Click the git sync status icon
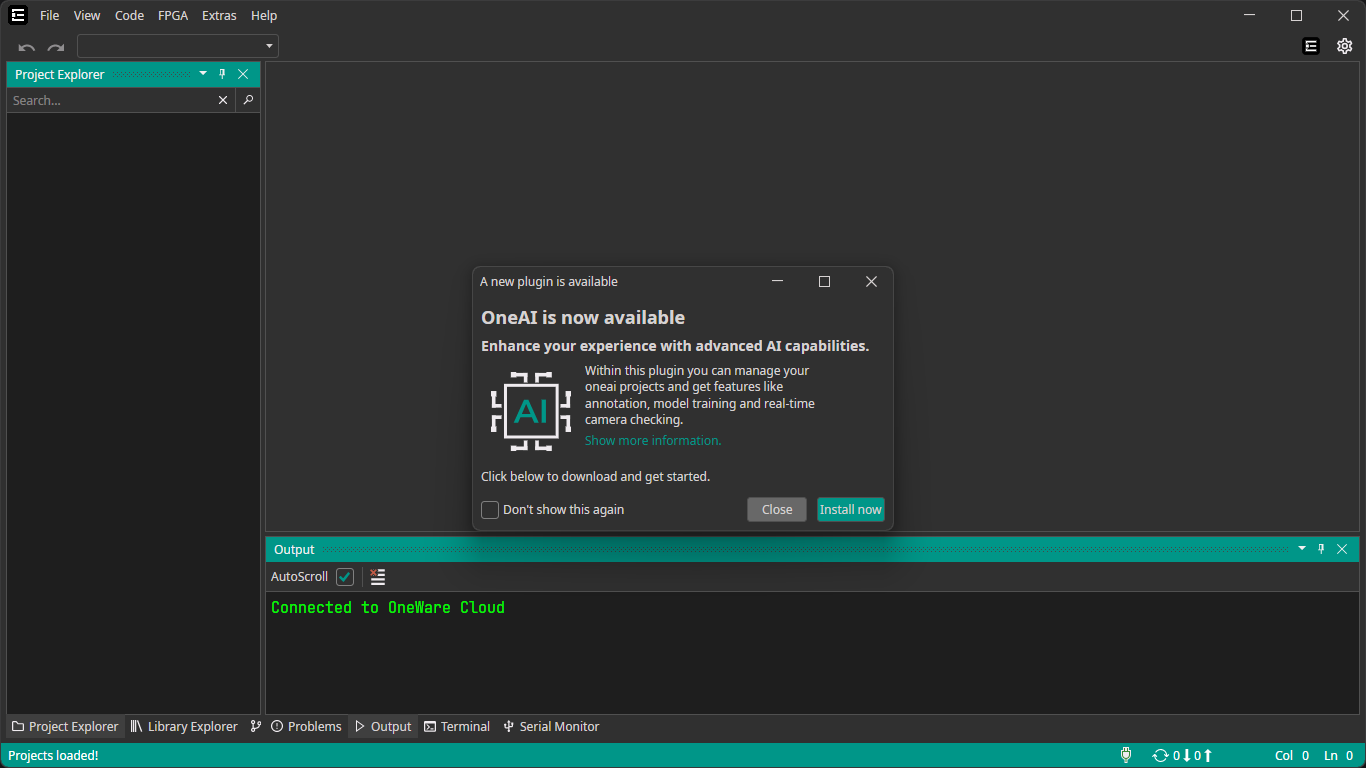This screenshot has height=768, width=1366. tap(1160, 756)
